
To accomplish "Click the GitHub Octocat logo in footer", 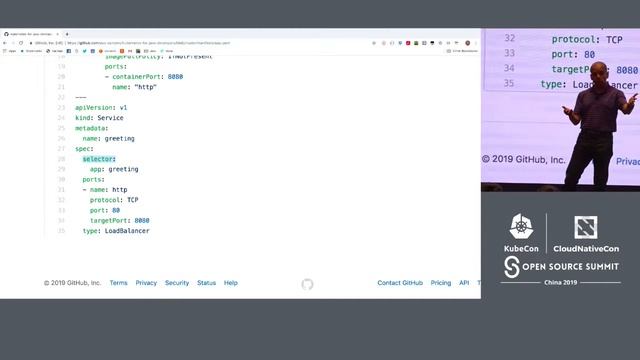I will click(307, 284).
